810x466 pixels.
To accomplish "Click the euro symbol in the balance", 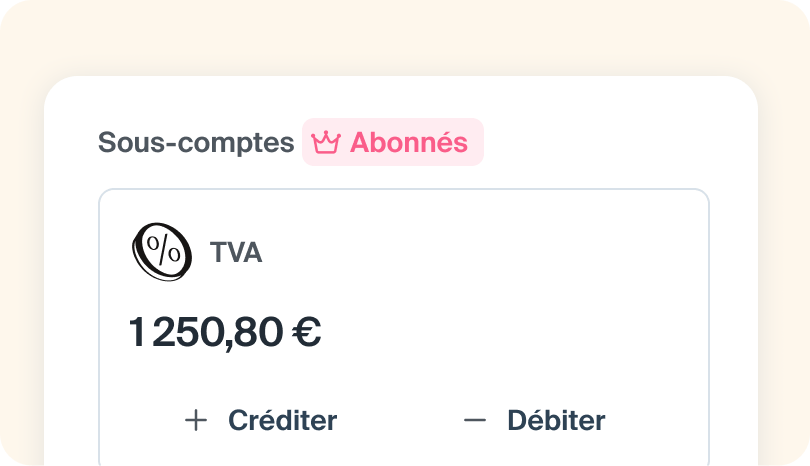I will [306, 333].
